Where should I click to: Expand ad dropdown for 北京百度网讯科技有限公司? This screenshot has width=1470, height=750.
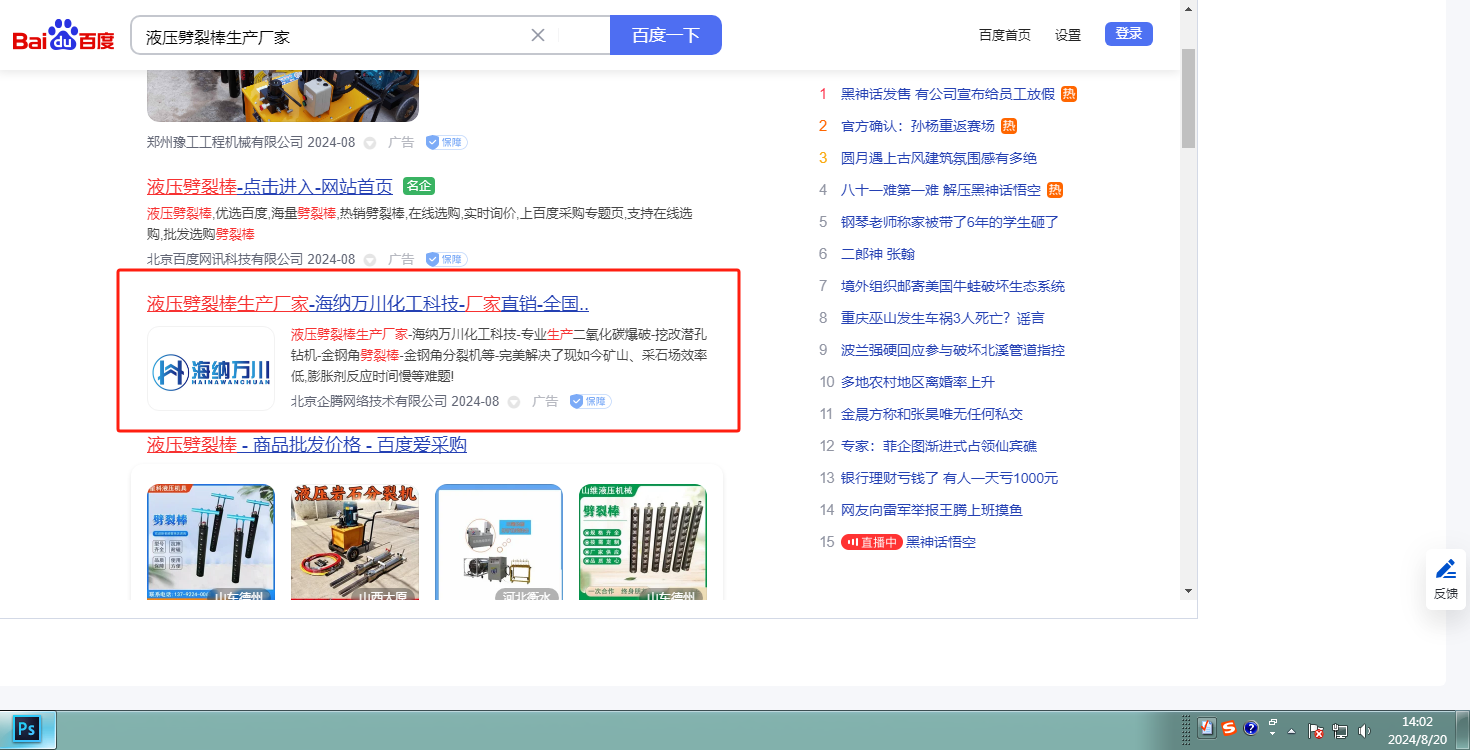click(369, 260)
